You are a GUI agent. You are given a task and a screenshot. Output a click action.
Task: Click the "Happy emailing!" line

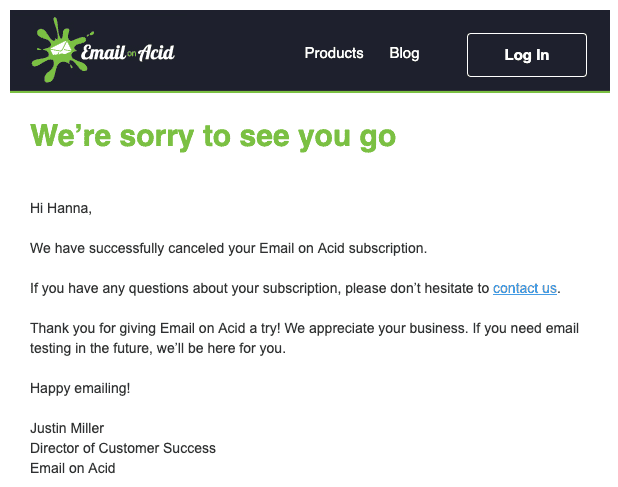coord(80,388)
